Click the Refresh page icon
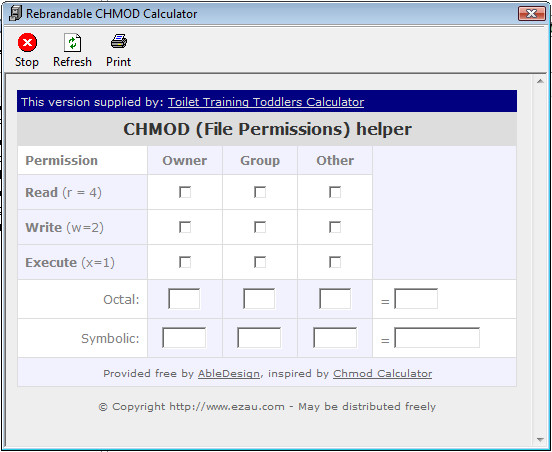 (x=72, y=42)
